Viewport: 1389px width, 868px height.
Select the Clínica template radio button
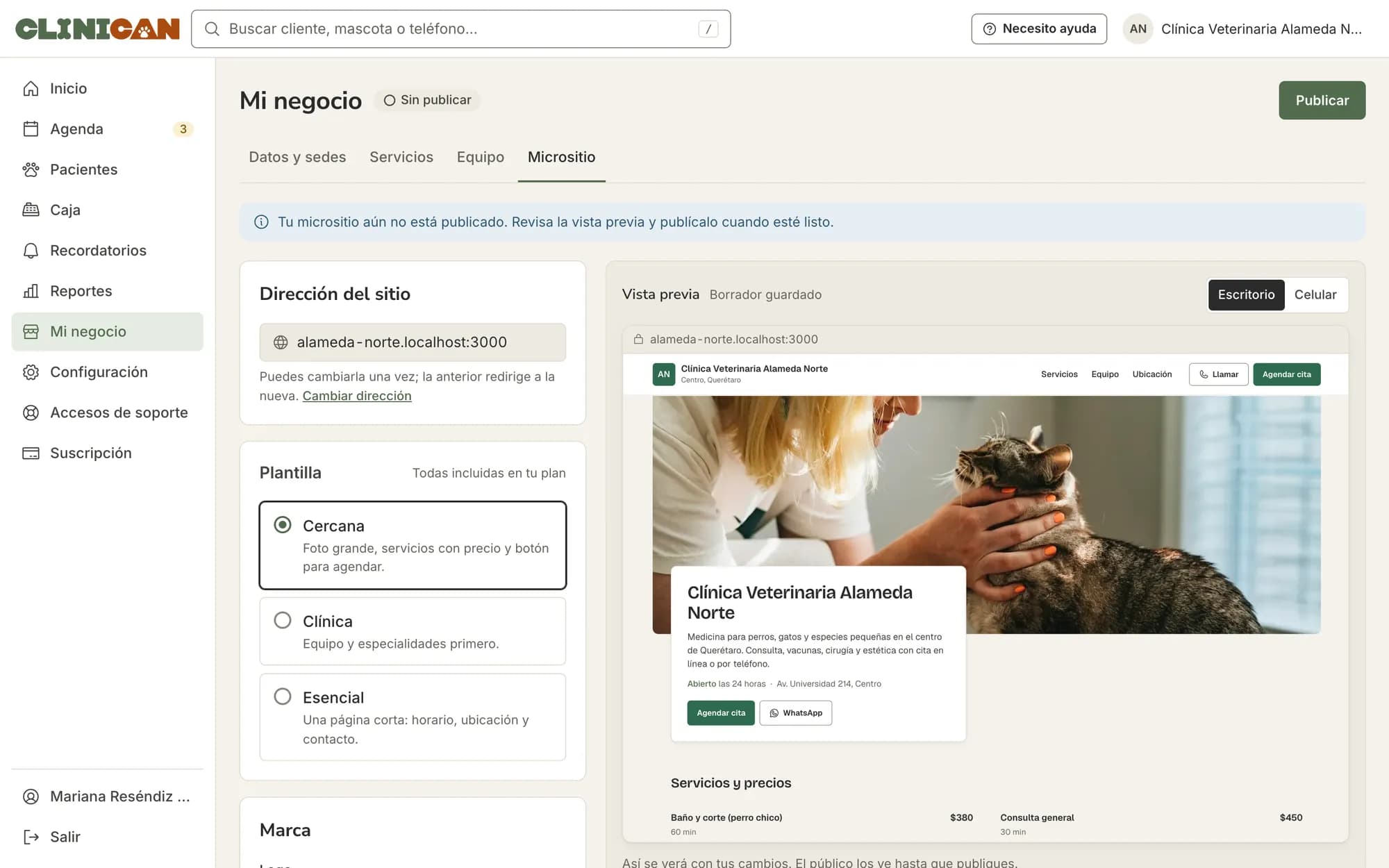tap(283, 620)
